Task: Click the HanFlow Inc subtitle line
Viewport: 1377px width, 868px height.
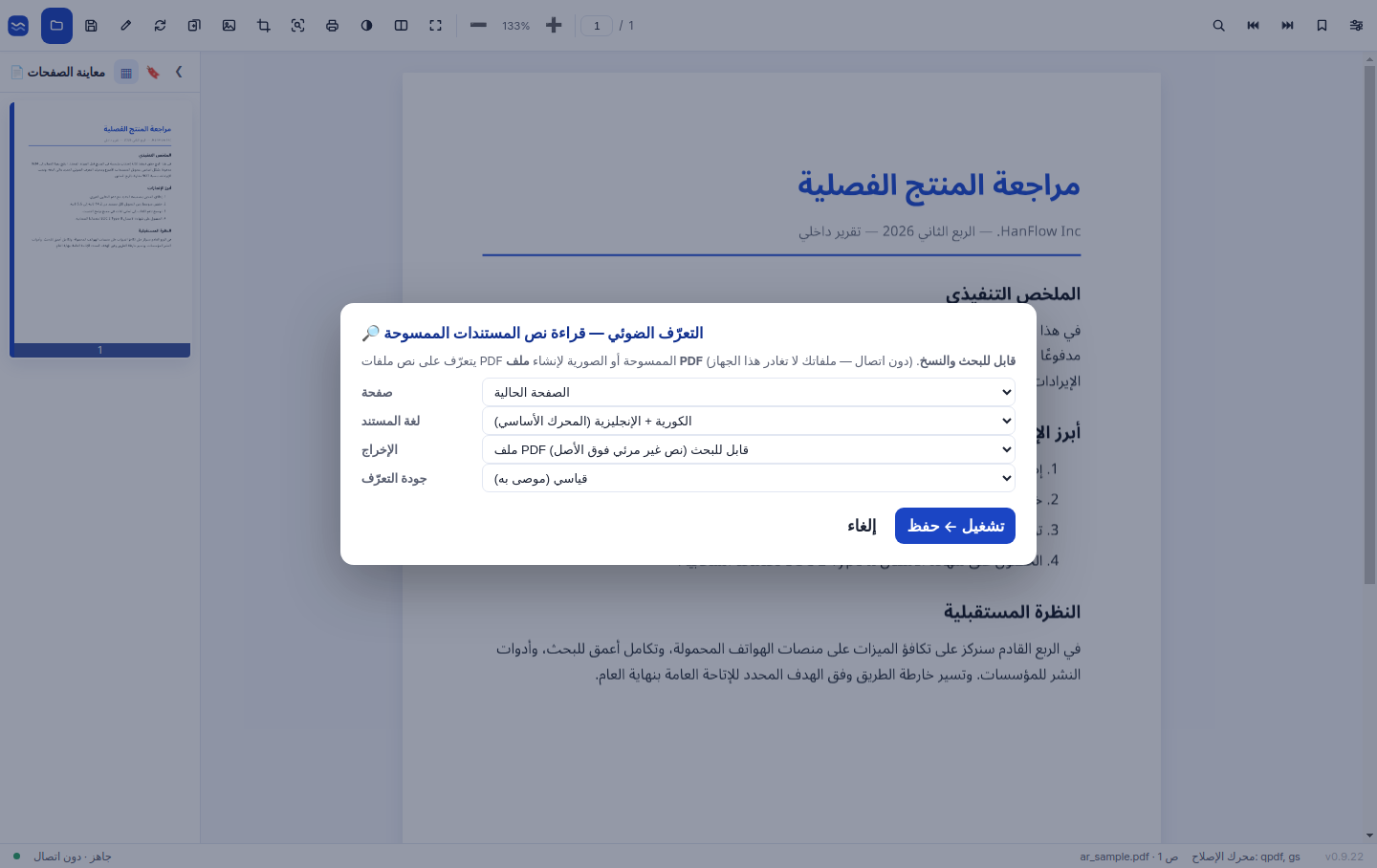Action: click(940, 231)
